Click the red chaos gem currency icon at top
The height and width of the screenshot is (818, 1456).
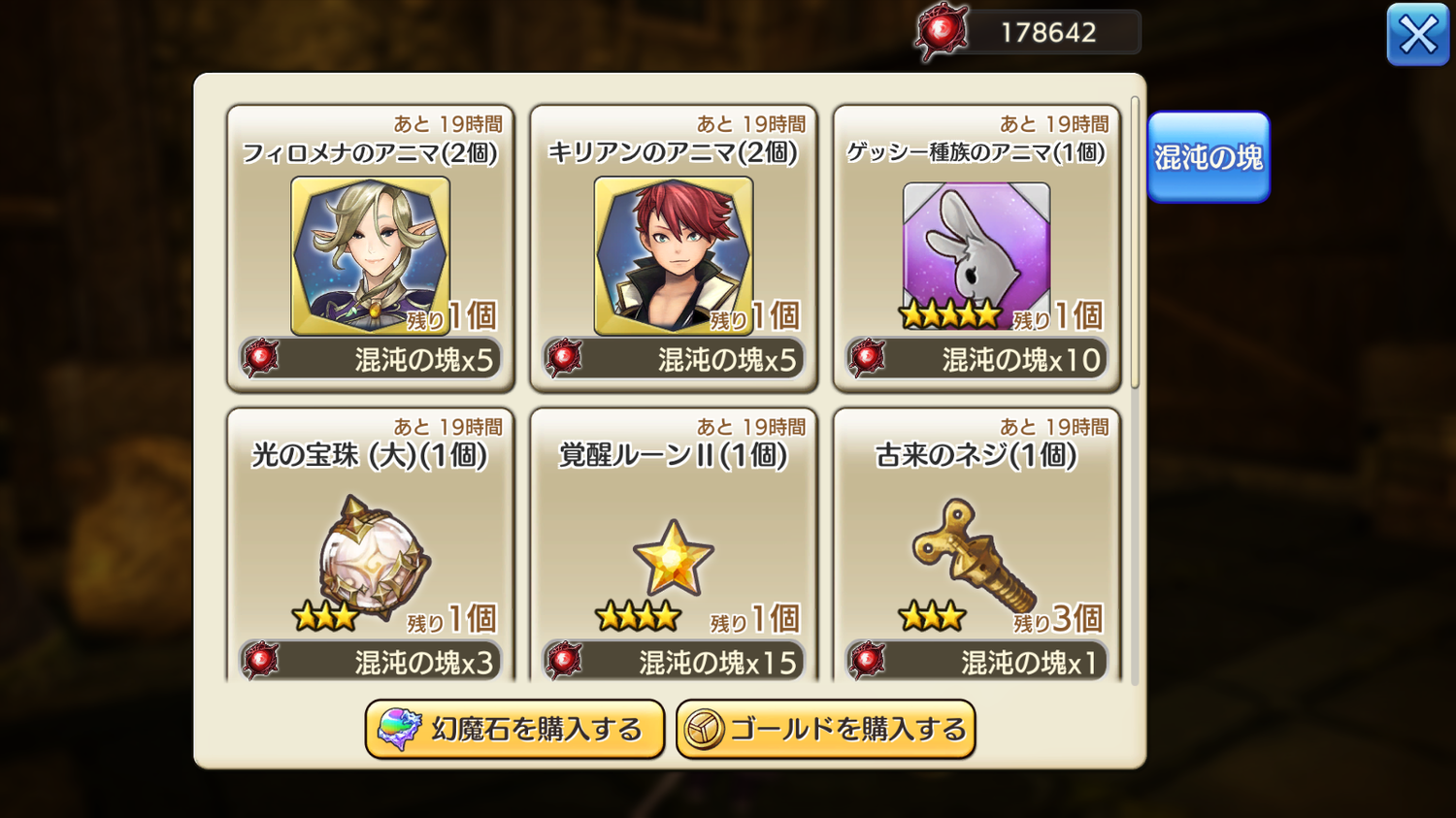coord(941,32)
